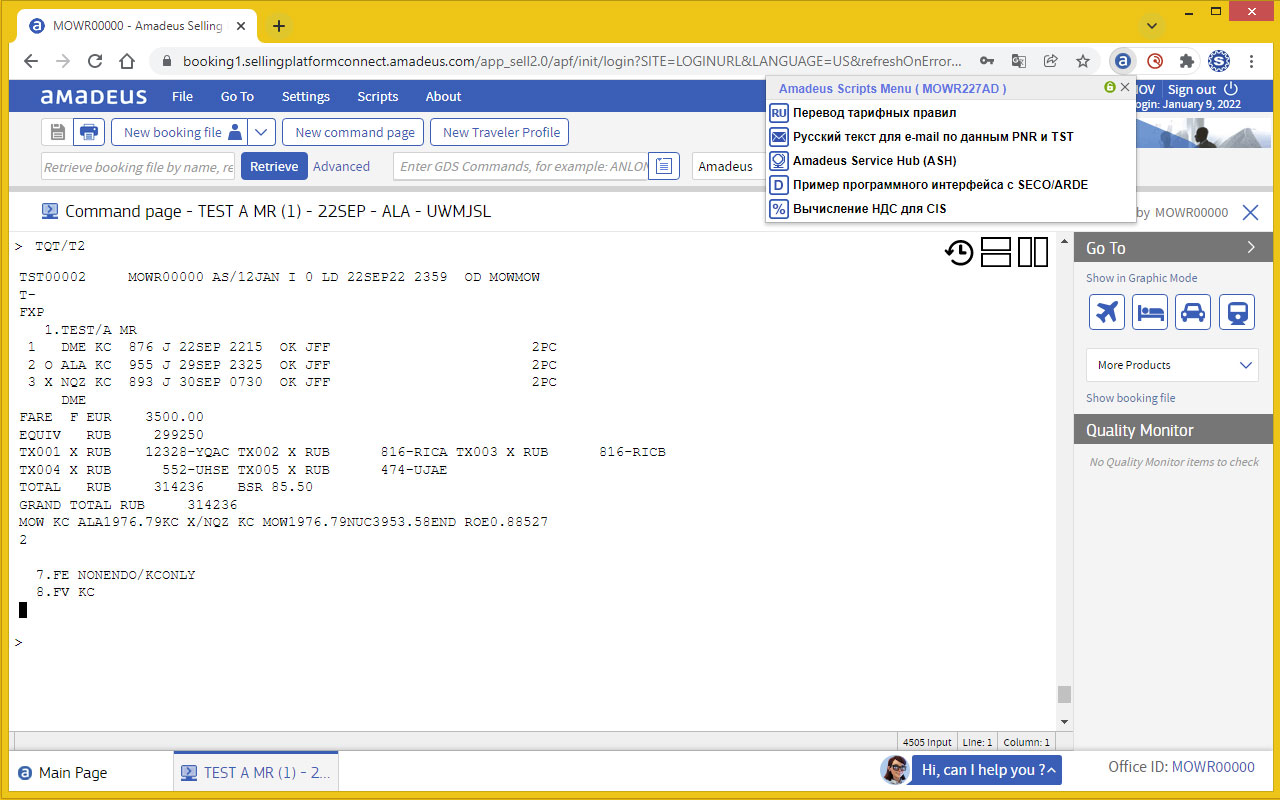Screen dimensions: 1280x800
Task: Click the Retrieve button
Action: tap(274, 166)
